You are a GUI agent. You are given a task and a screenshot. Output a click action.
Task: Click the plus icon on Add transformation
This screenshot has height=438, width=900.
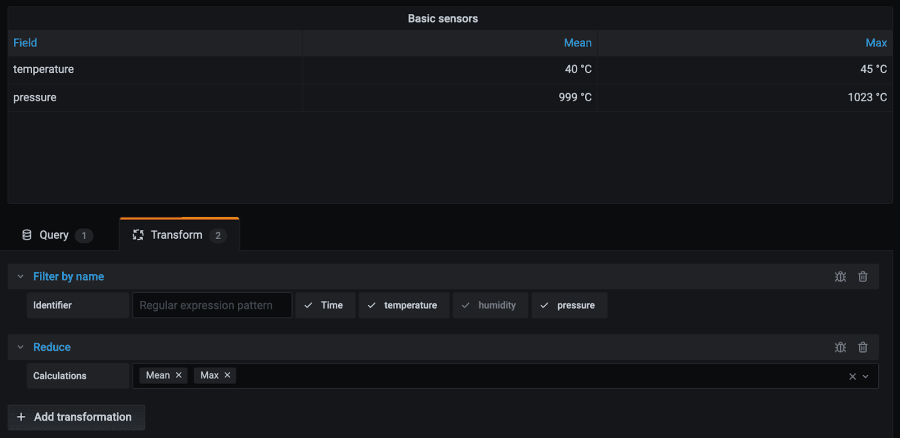pos(21,417)
